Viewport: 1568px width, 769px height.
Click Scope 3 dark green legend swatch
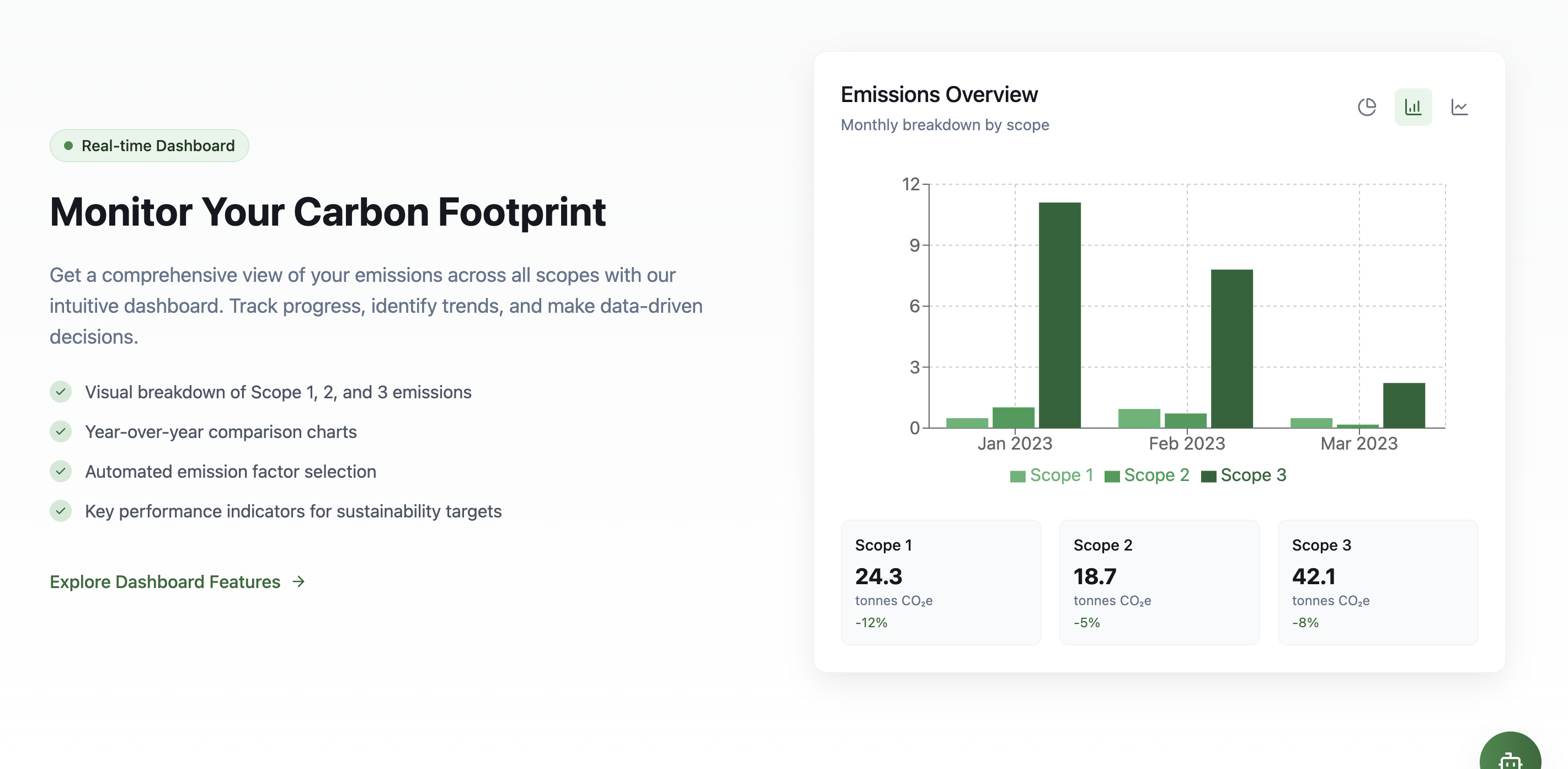(1208, 477)
